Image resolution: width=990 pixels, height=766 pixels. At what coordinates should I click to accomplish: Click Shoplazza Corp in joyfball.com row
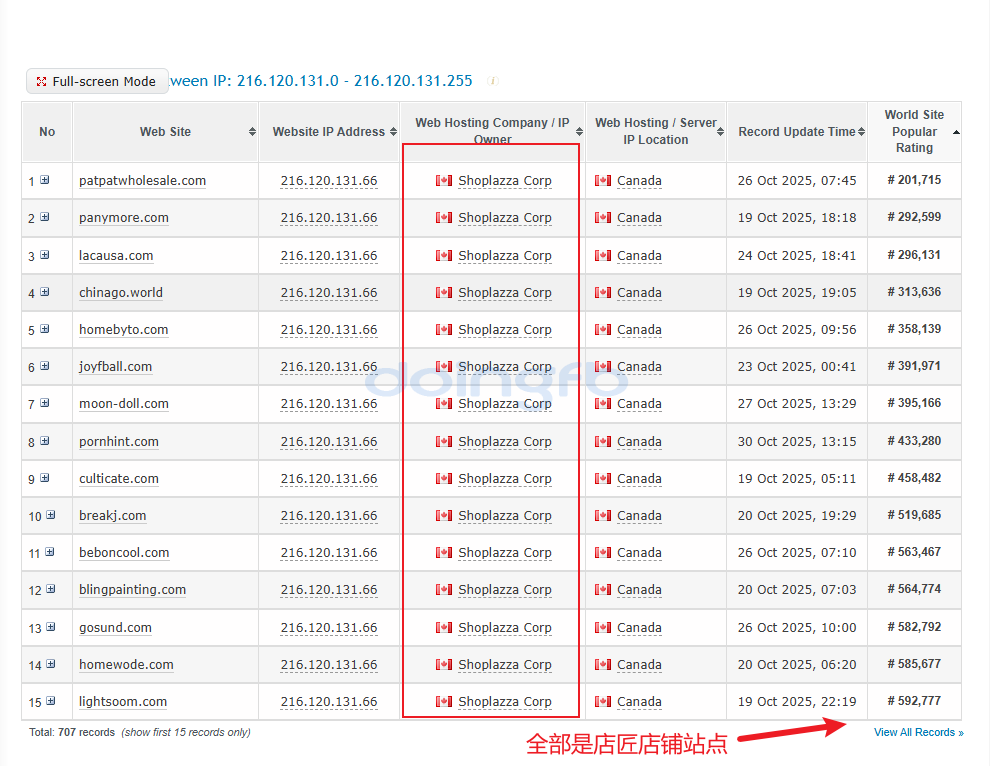coord(504,367)
